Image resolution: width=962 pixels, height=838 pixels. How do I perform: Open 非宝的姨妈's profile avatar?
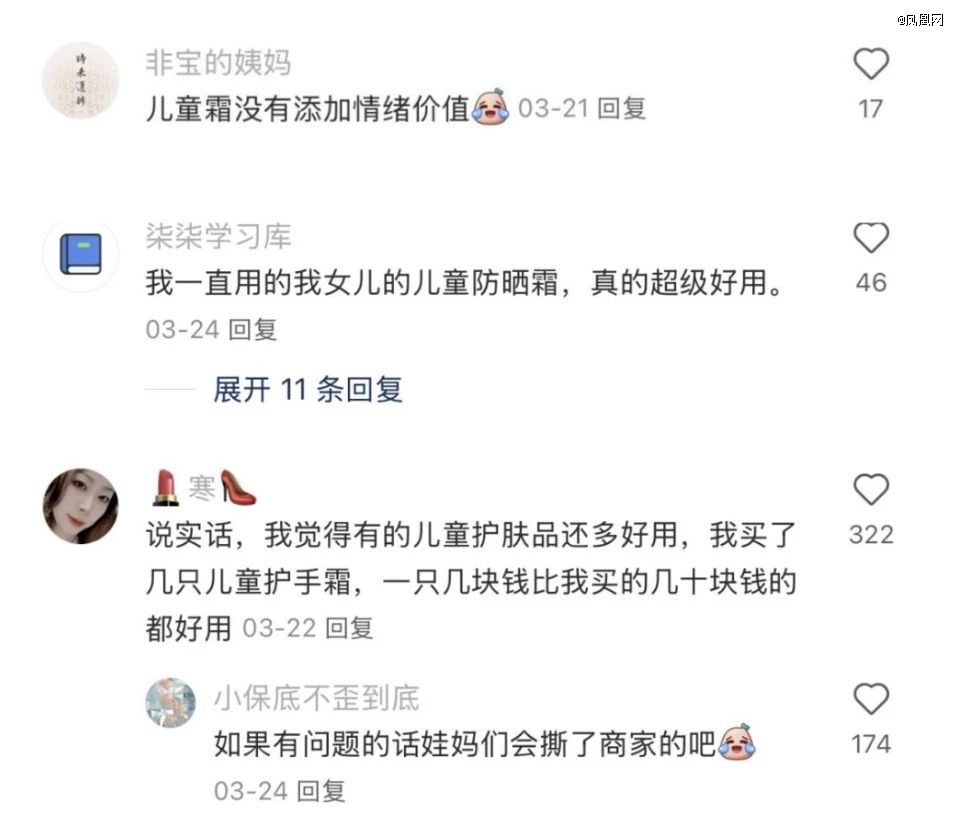tap(80, 80)
